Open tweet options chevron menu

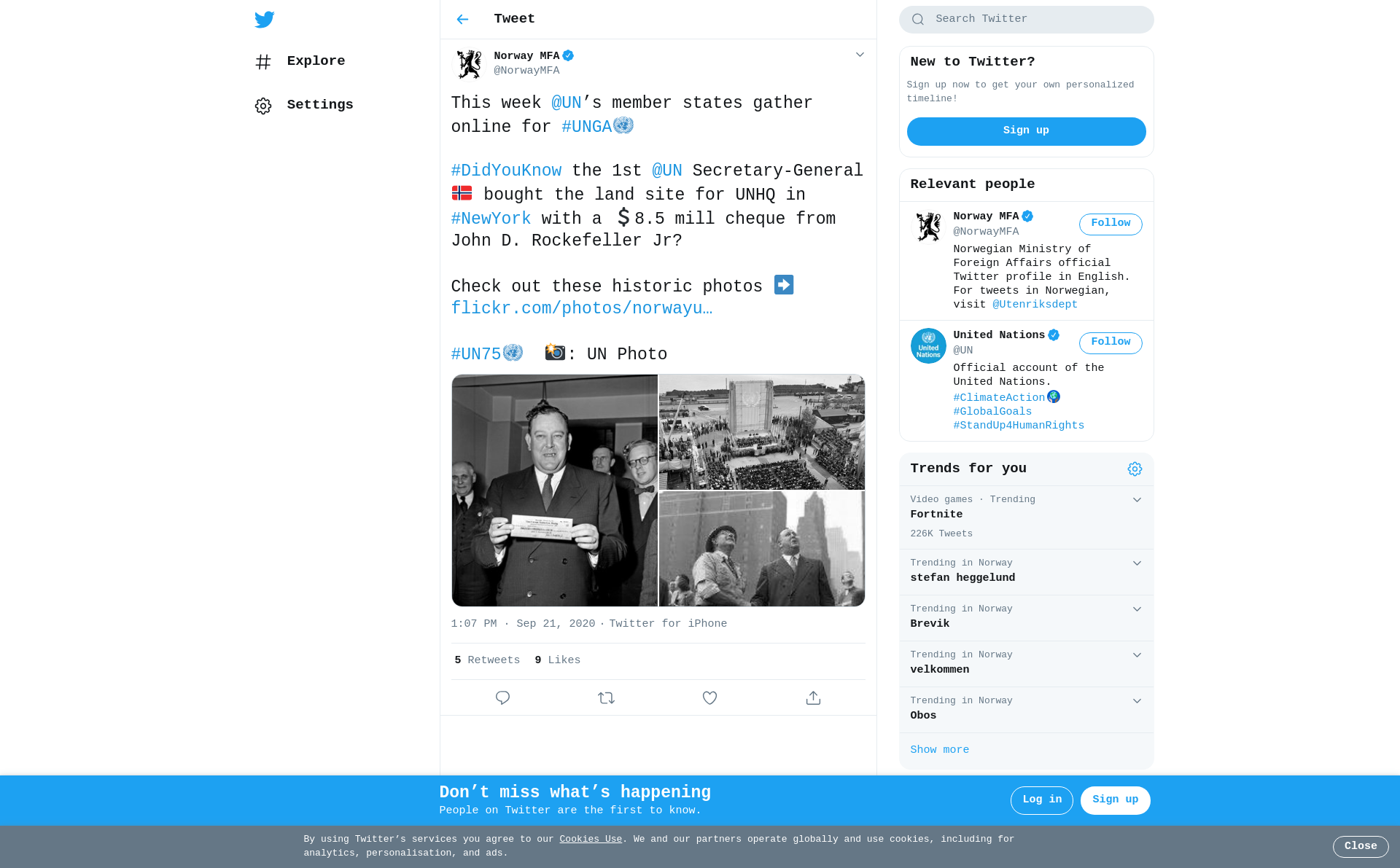(x=860, y=55)
